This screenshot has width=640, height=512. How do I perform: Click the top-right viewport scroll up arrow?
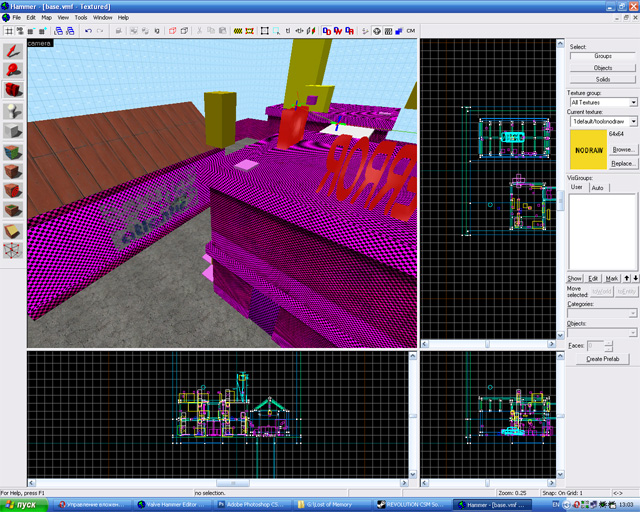pos(560,43)
